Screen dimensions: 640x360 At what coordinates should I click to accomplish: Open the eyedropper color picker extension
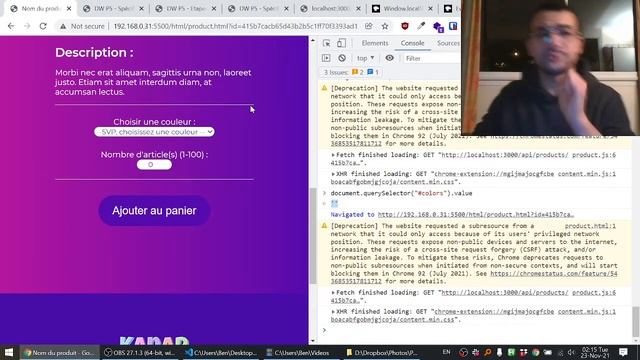(421, 26)
